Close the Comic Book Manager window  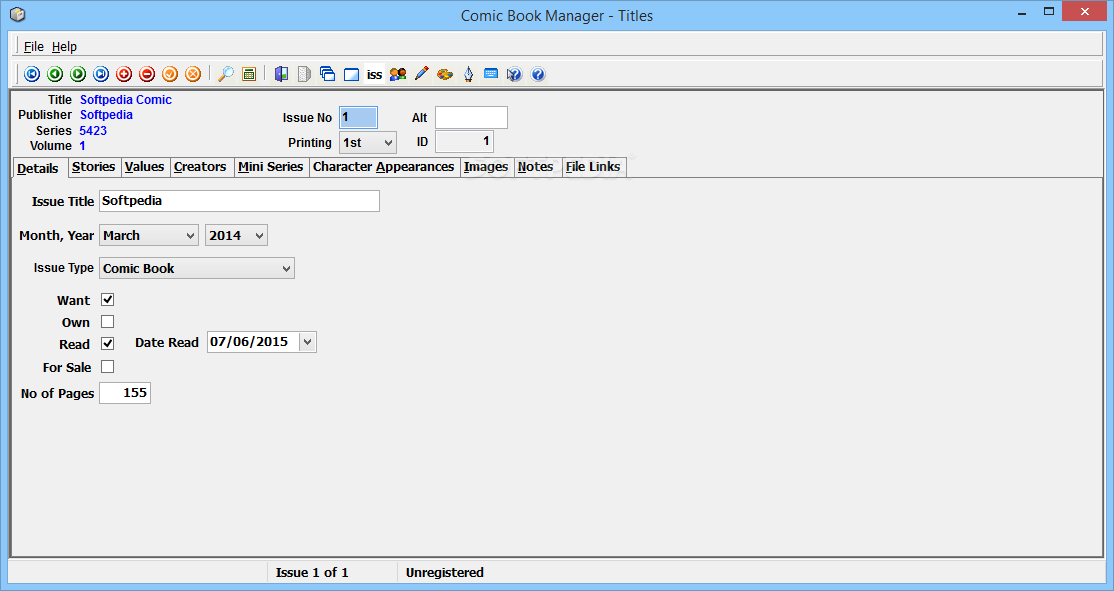tap(1085, 11)
